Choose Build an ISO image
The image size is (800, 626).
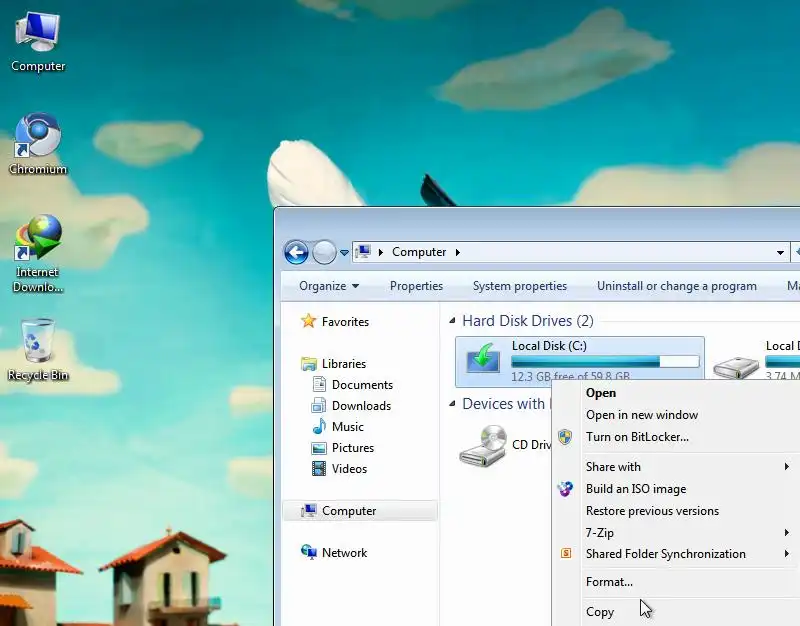(x=636, y=489)
